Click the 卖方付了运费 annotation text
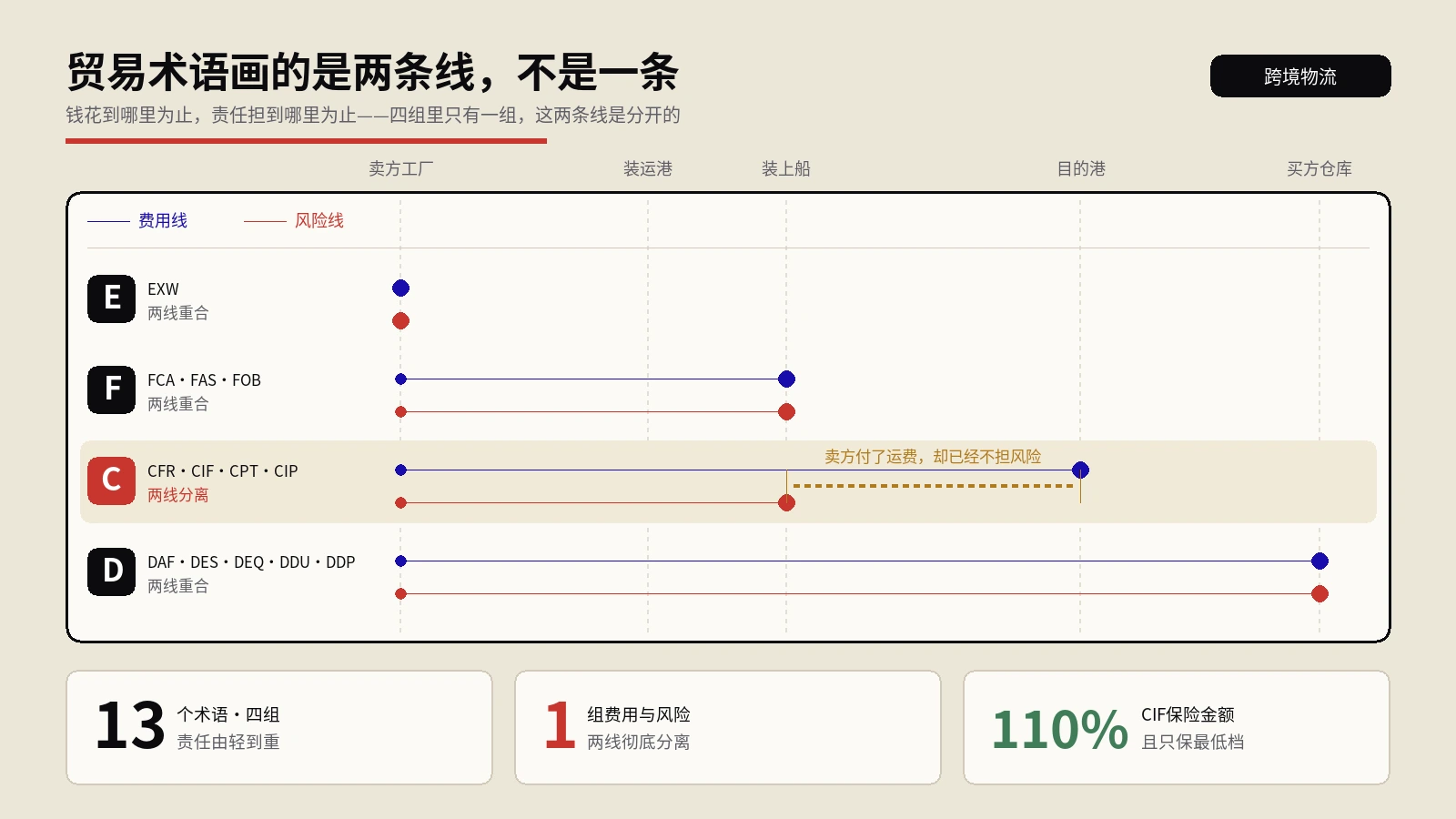 pos(933,457)
